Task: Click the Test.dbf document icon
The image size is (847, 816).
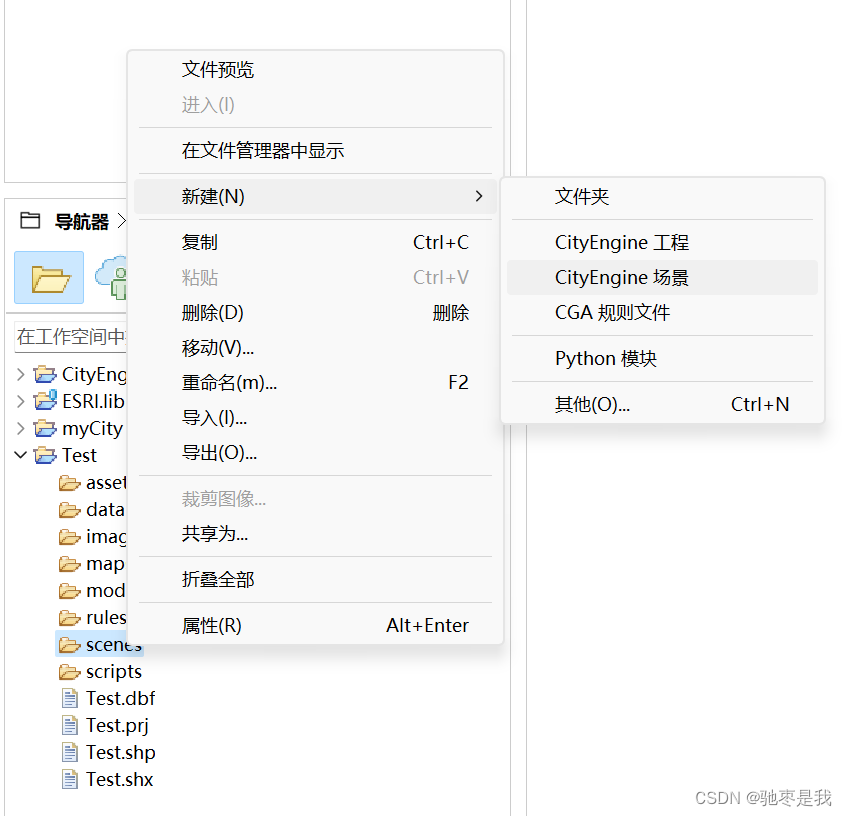Action: 70,698
